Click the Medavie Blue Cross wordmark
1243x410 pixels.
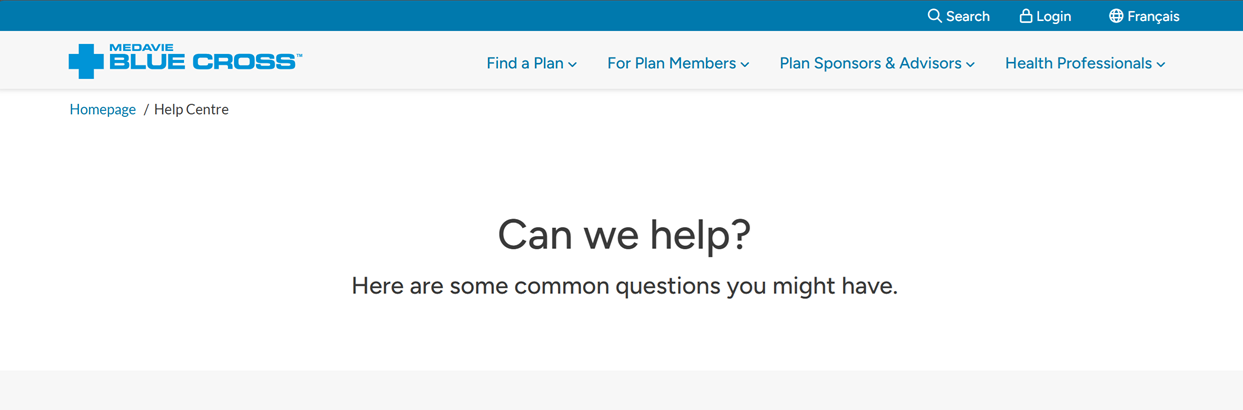click(204, 59)
